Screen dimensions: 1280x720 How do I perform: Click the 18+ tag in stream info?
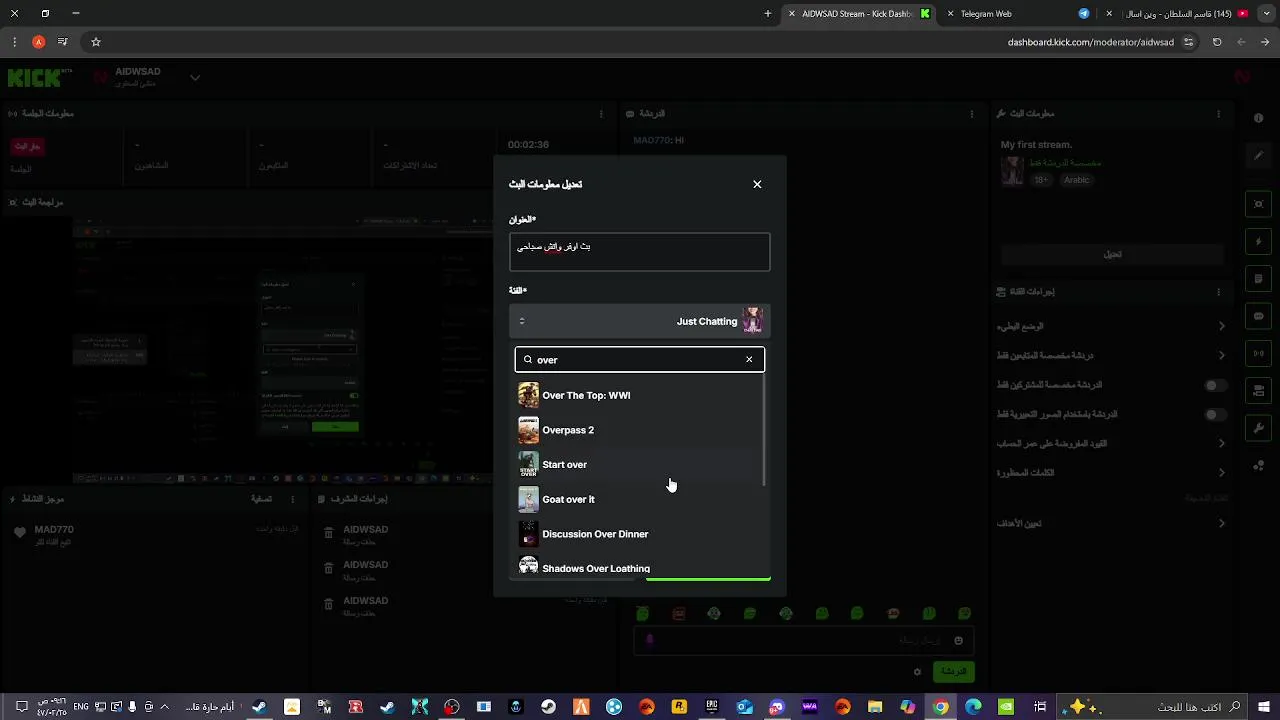[x=1041, y=180]
